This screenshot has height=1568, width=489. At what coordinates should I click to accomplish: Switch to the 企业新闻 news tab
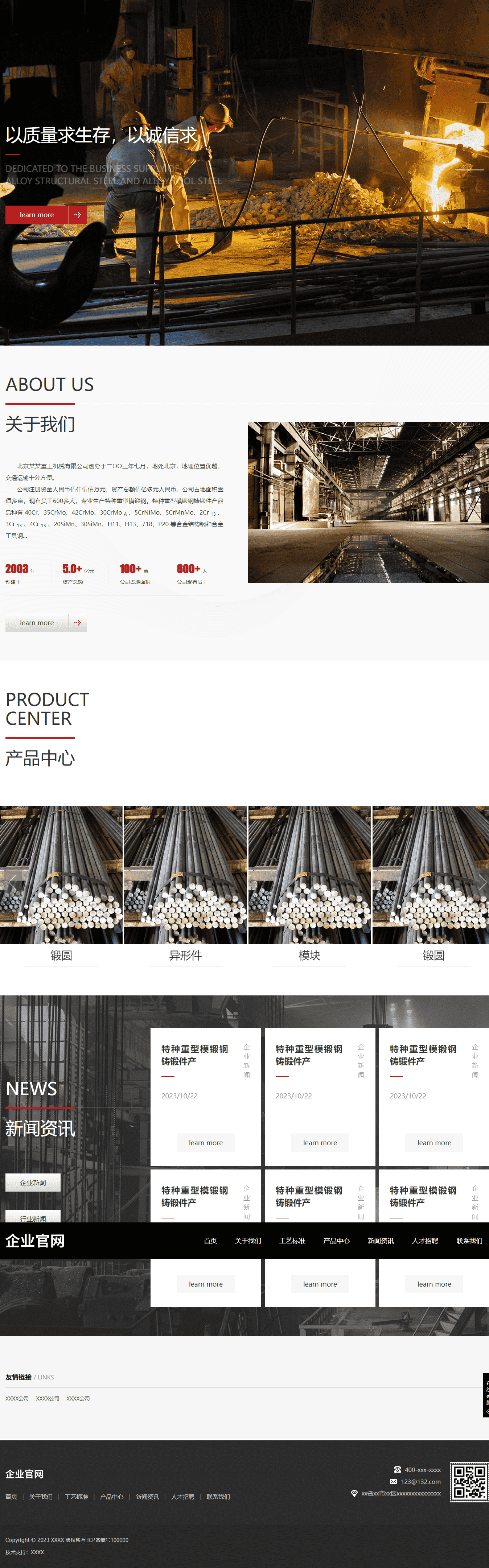pos(33,1182)
